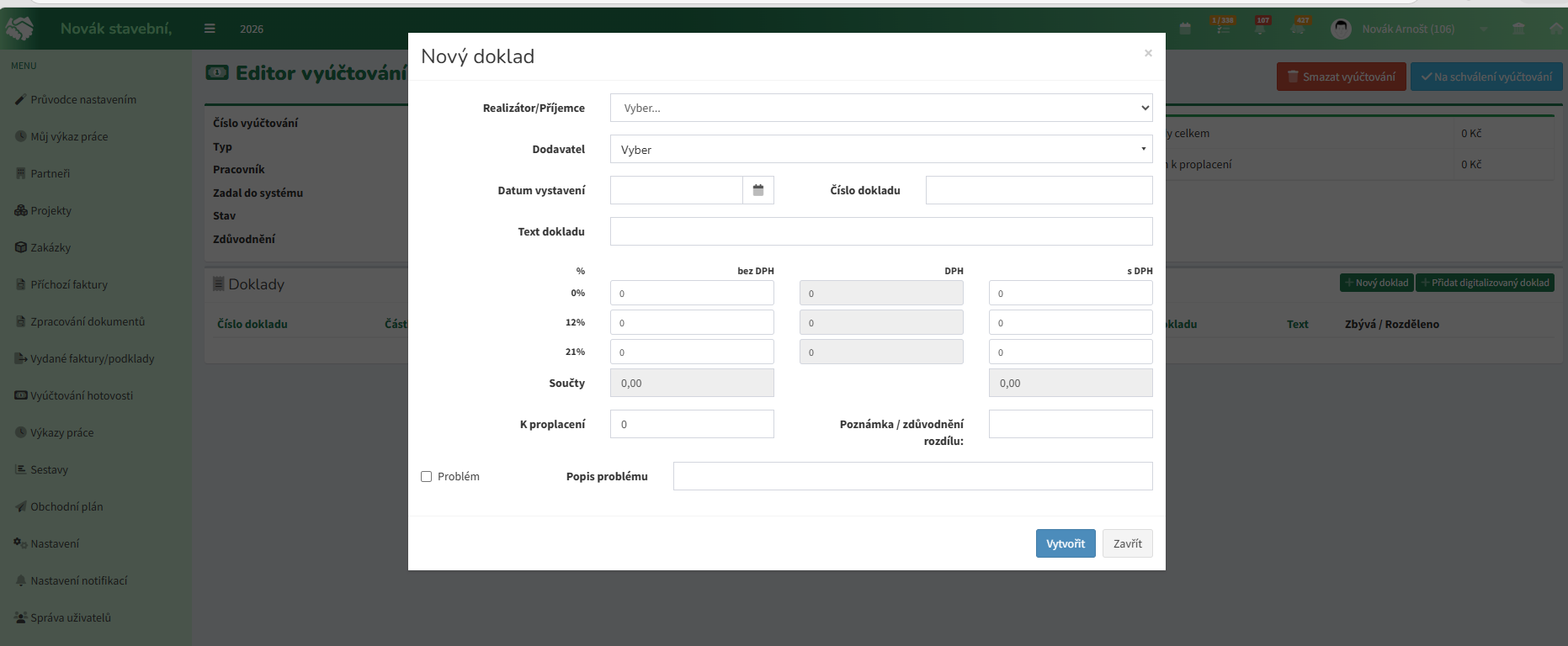
Task: Go to the home icon in header
Action: pyautogui.click(x=1555, y=29)
